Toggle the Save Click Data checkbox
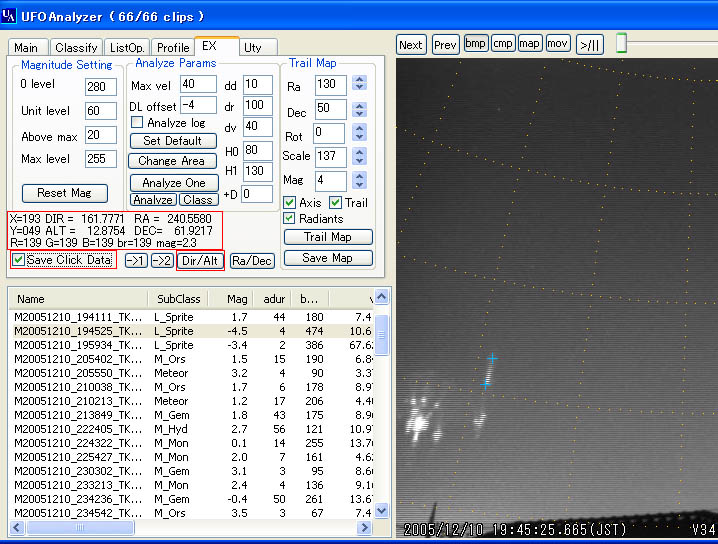718x544 pixels. click(x=19, y=260)
